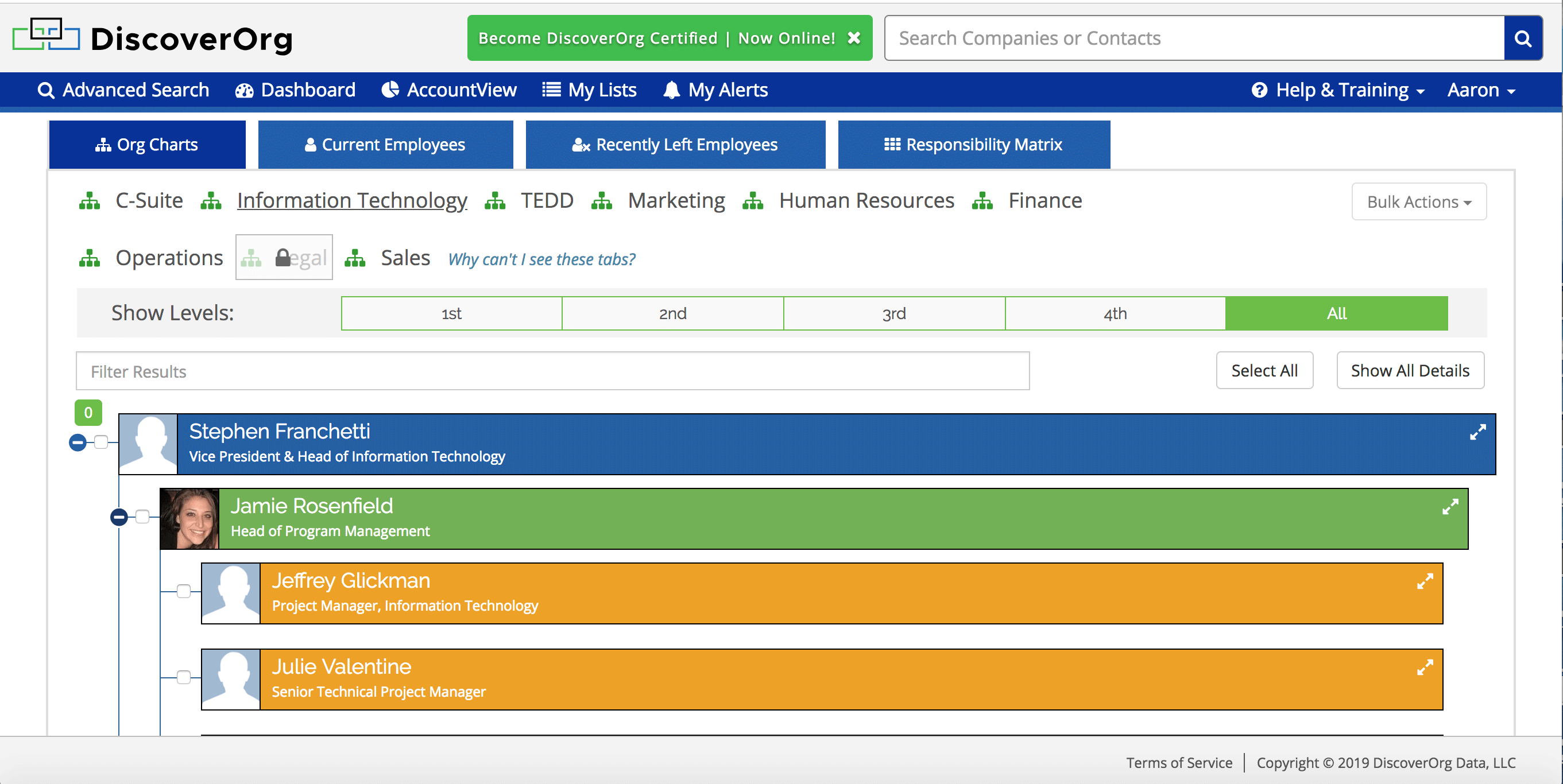Viewport: 1563px width, 784px height.
Task: Click Stephen Franchetti's avatar
Action: [x=149, y=444]
